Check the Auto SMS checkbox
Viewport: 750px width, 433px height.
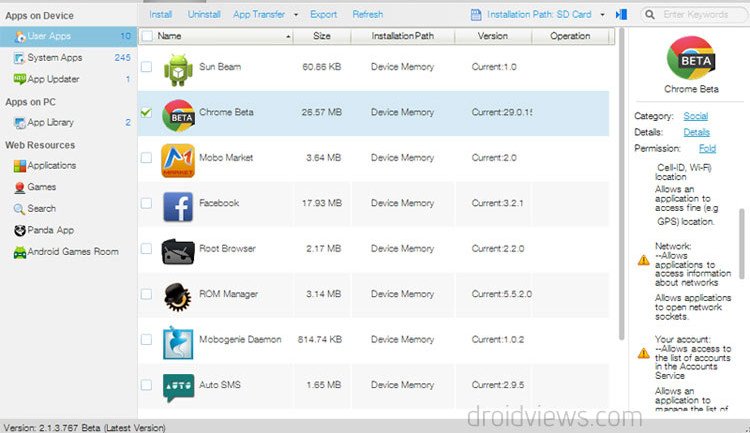(146, 385)
